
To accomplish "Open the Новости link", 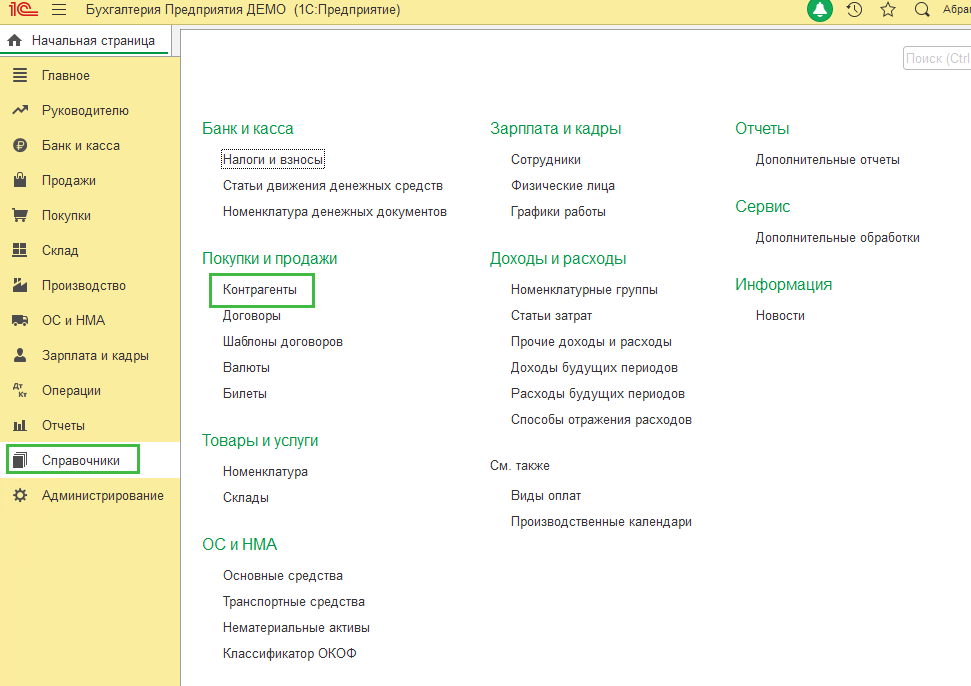I will (780, 316).
